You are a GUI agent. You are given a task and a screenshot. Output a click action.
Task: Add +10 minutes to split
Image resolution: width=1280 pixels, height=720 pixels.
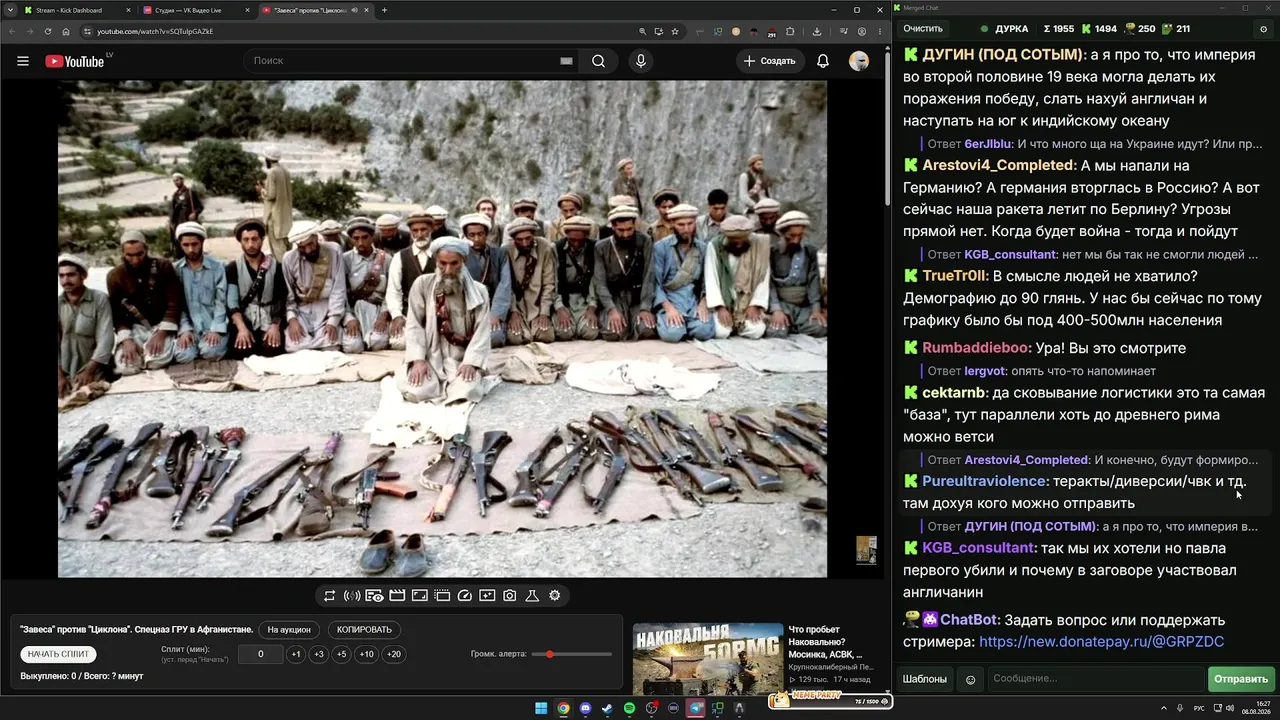(x=367, y=654)
